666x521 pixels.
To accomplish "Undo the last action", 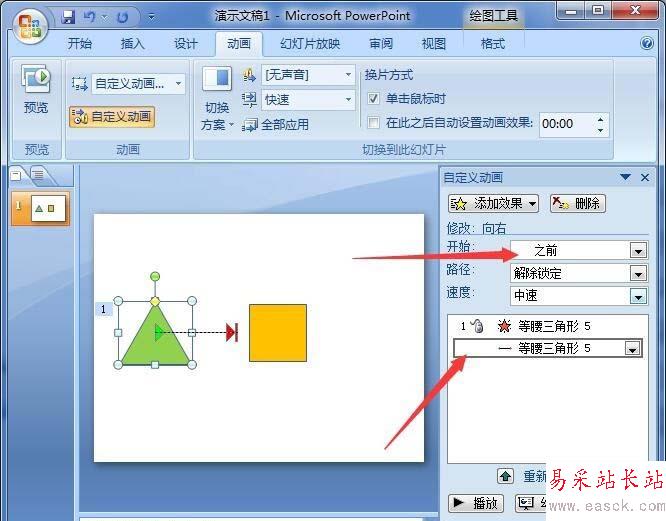I will [90, 17].
